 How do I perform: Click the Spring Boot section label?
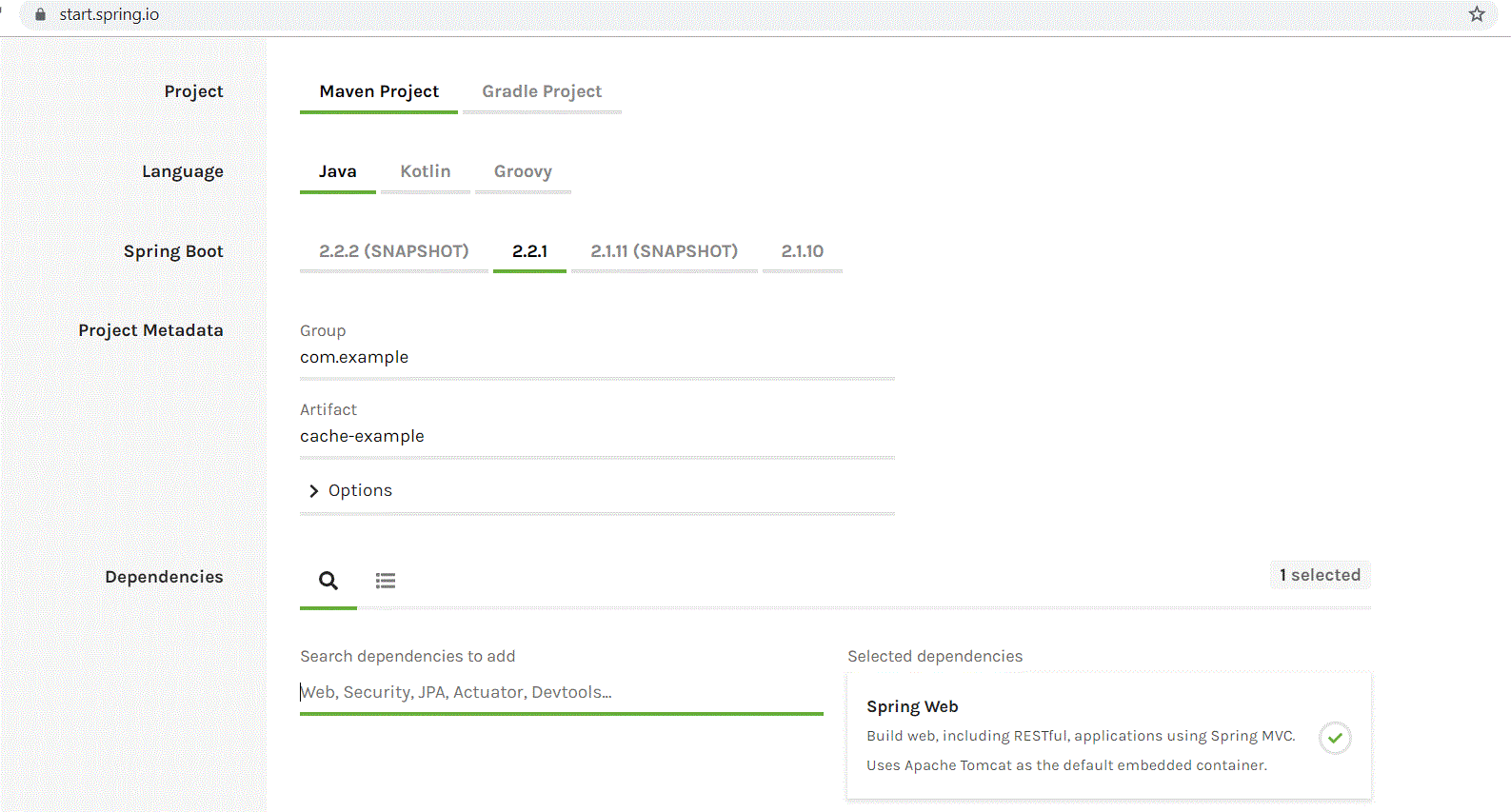coord(173,251)
